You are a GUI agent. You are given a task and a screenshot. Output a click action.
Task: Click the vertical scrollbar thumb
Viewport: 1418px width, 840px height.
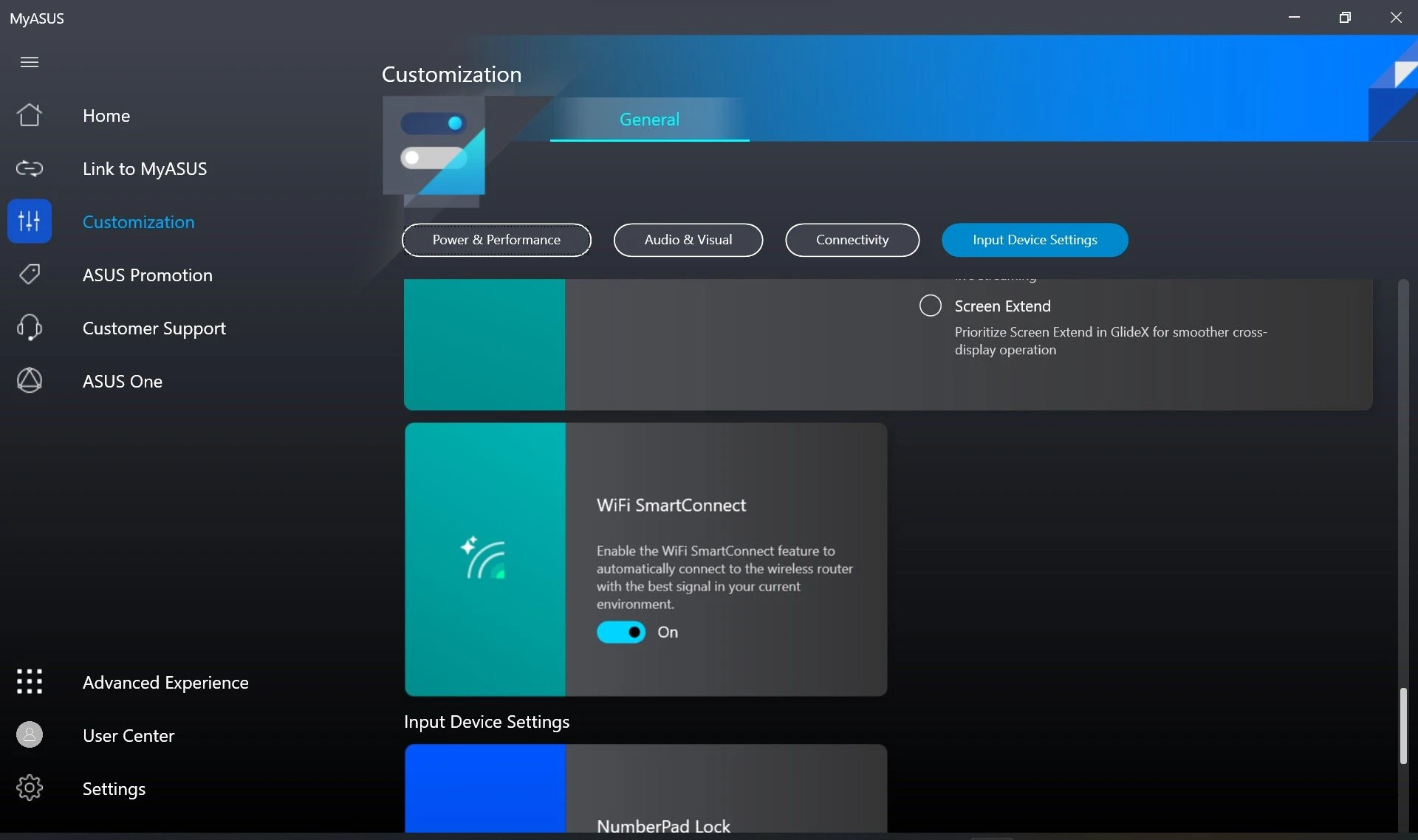tap(1403, 726)
